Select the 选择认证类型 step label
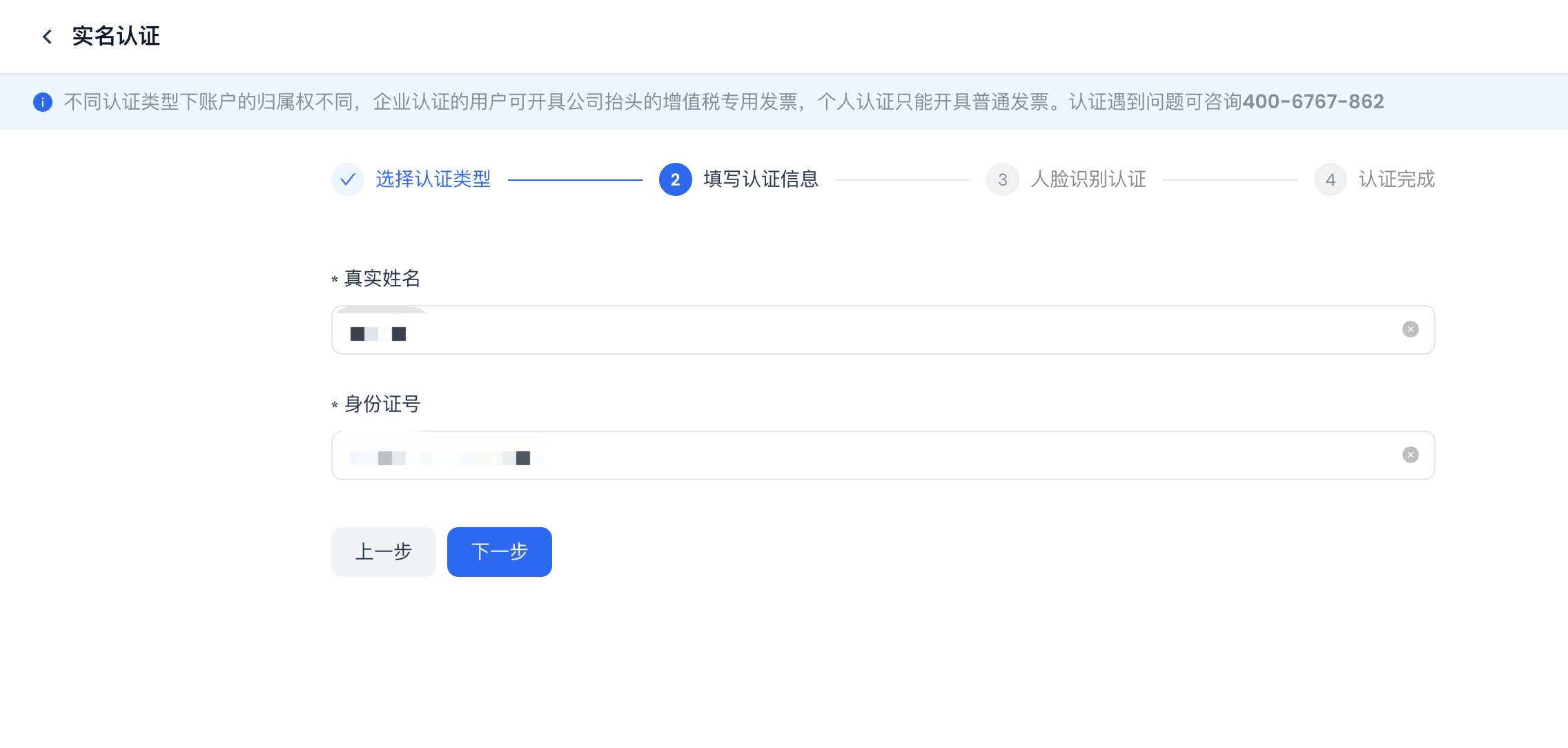 tap(433, 179)
